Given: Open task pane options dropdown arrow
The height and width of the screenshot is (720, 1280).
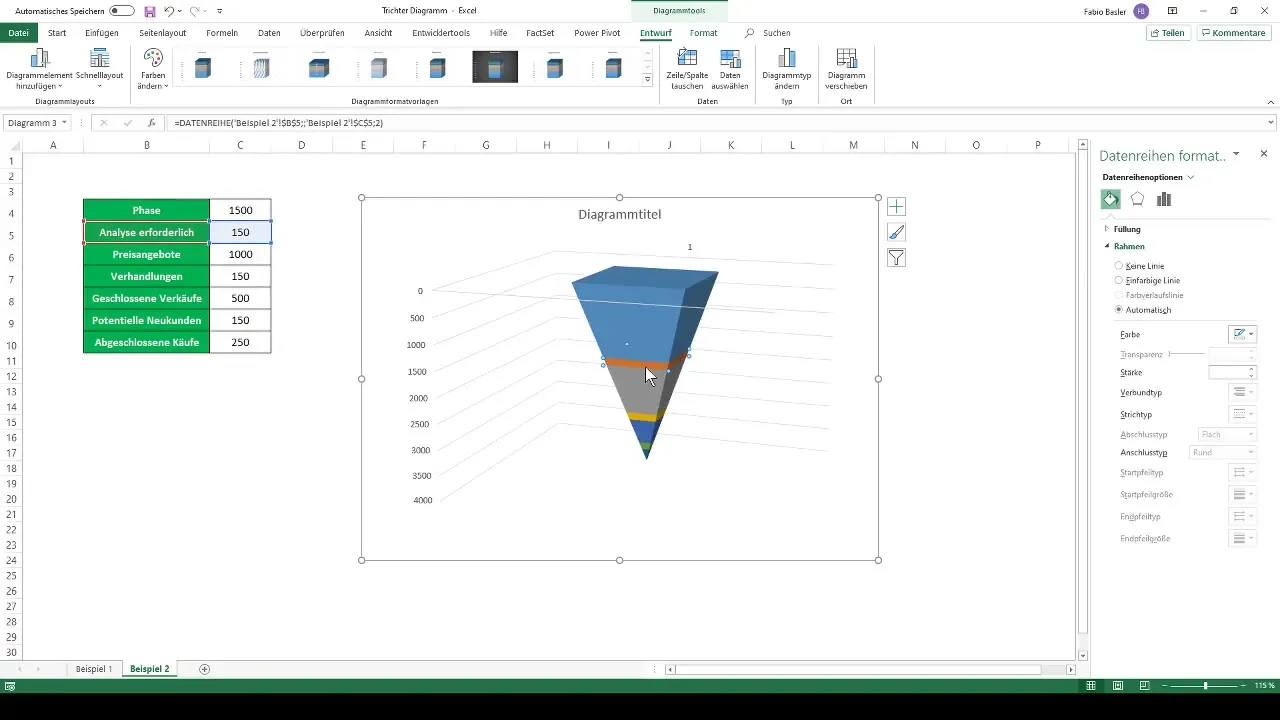Looking at the screenshot, I should coord(1237,154).
